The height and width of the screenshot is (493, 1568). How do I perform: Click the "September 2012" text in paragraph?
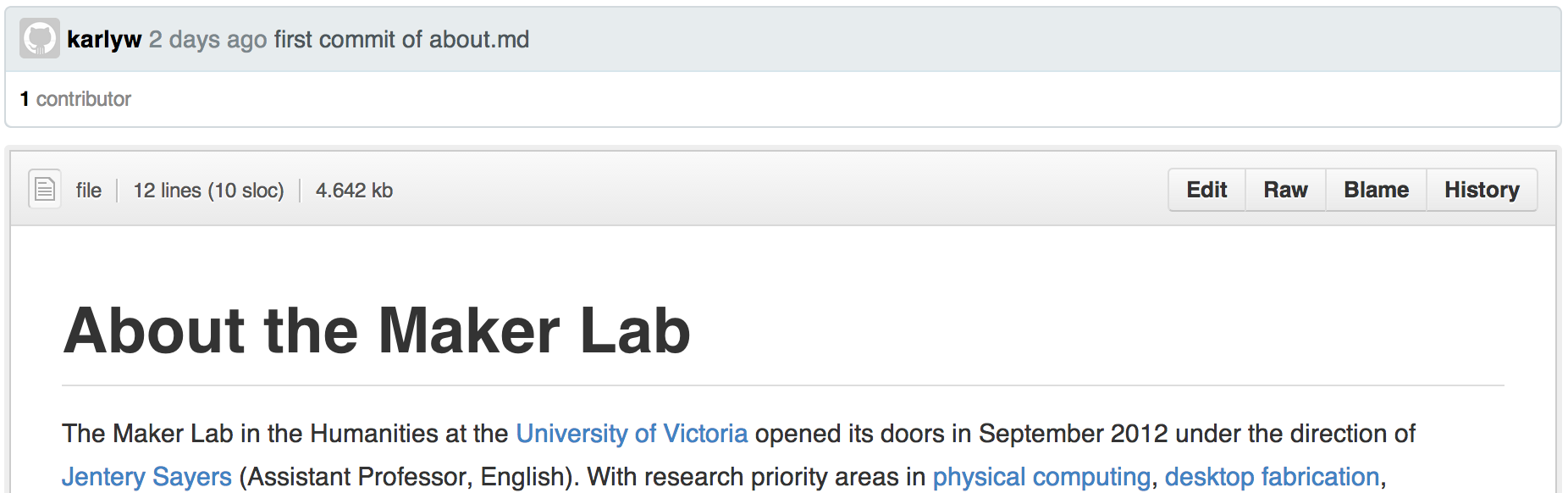pos(1073,434)
